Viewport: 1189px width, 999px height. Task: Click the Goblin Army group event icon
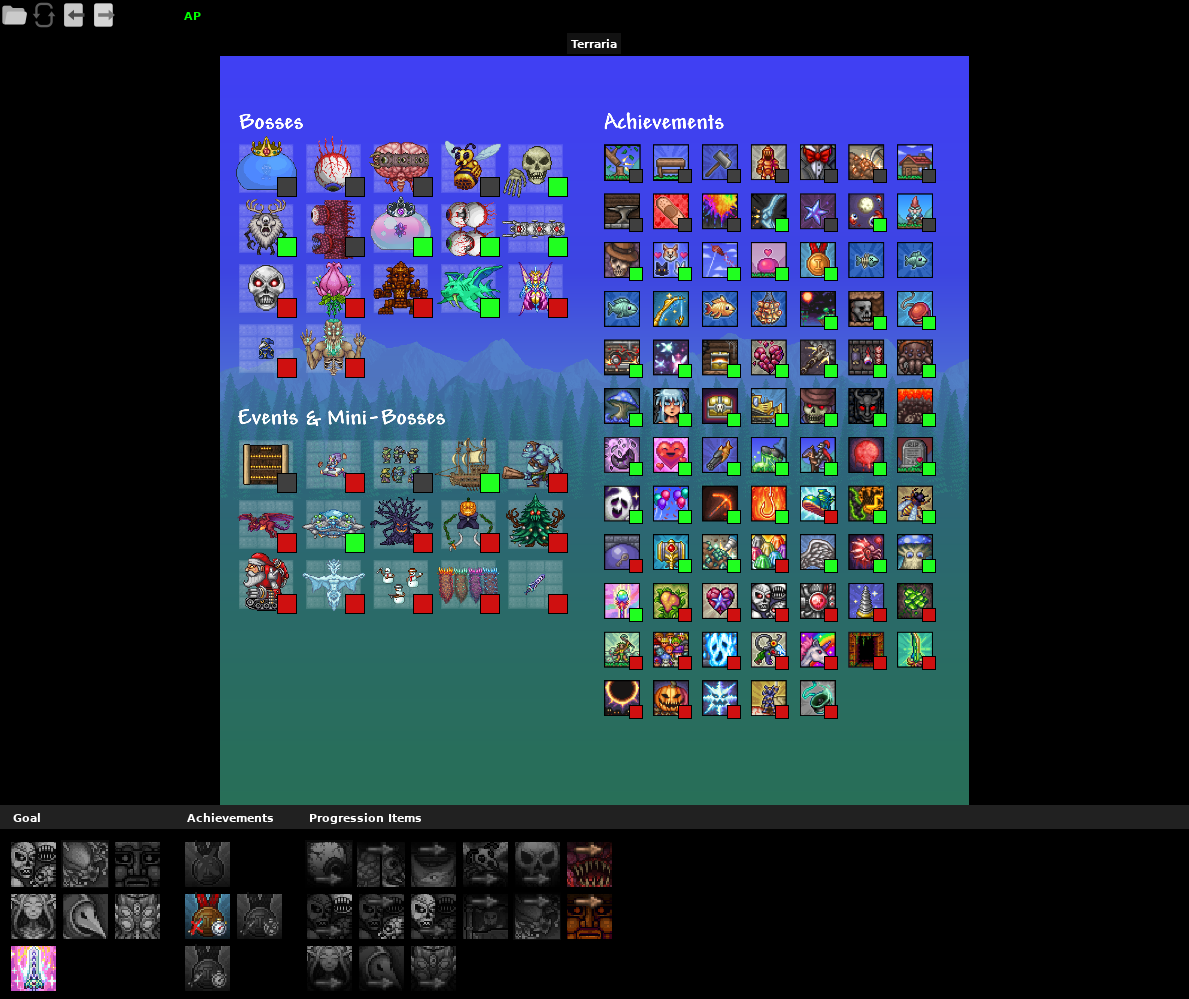click(x=401, y=464)
